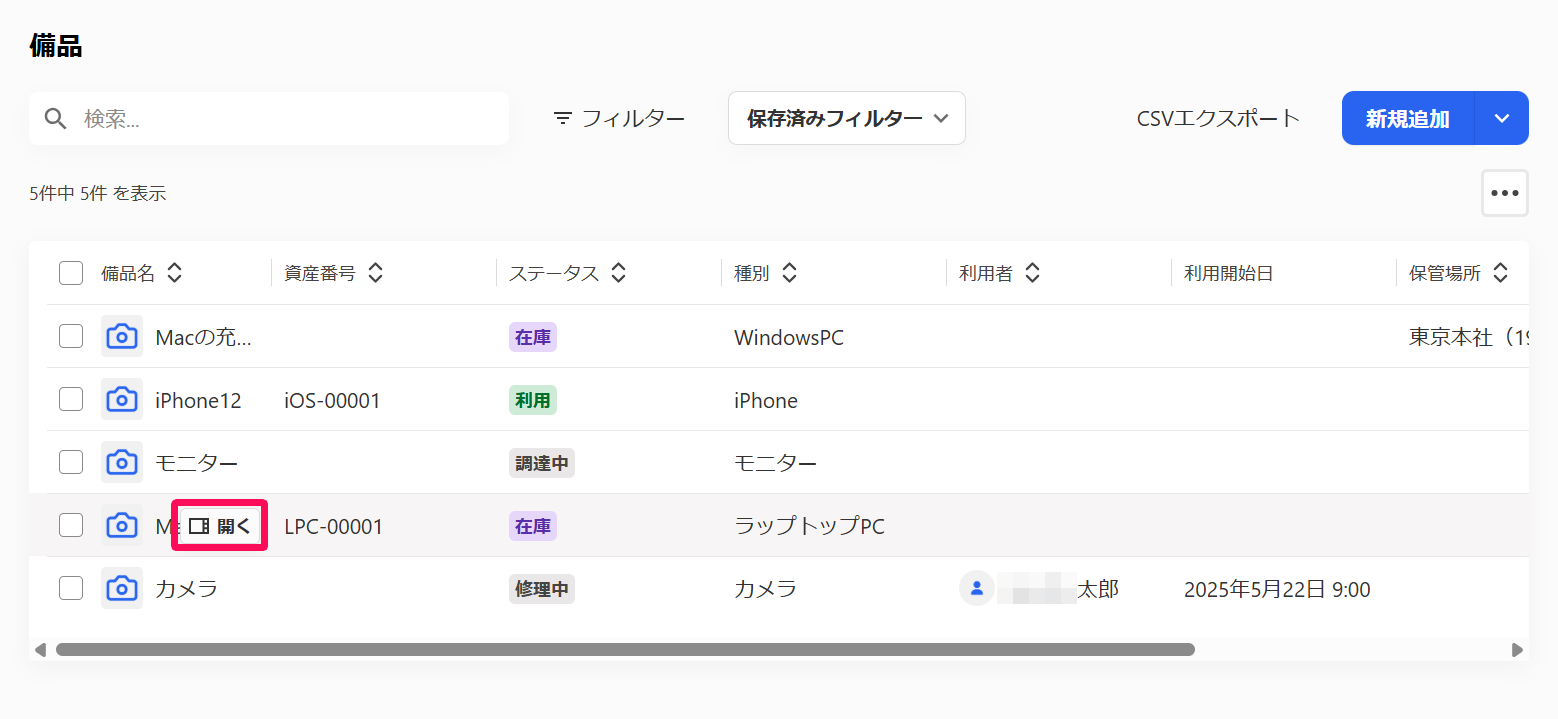The width and height of the screenshot is (1558, 719).
Task: Click the フィルター button
Action: 619,118
